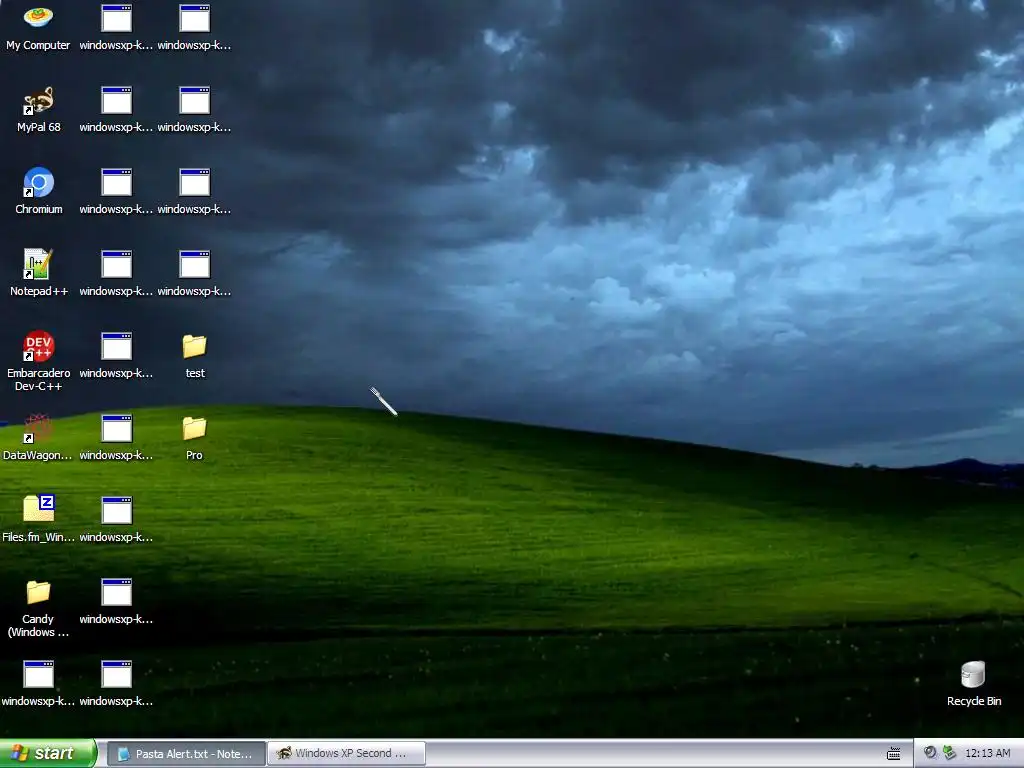Select the DataWagon desktop shortcut

[38, 428]
